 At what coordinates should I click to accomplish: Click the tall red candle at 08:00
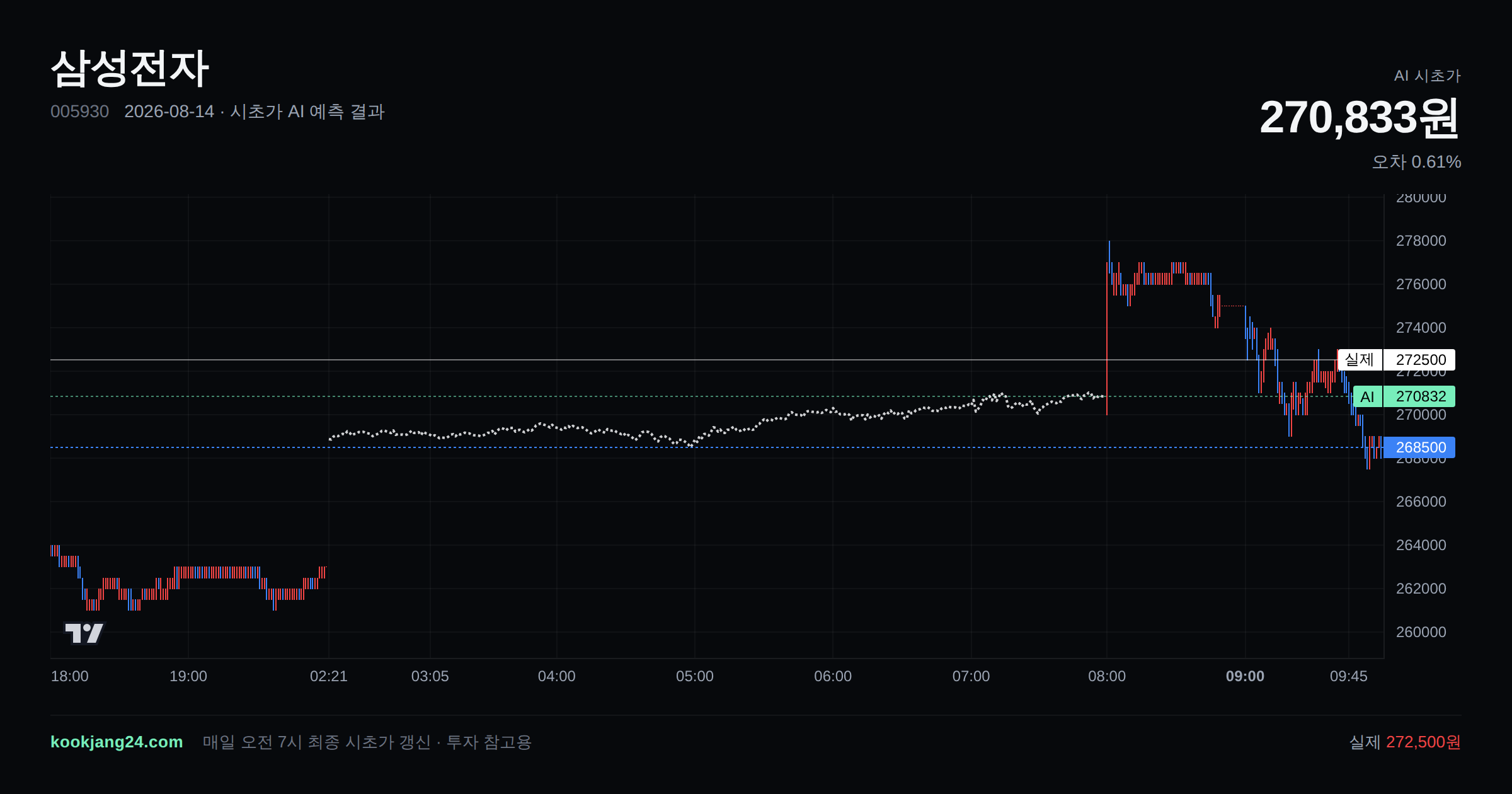pyautogui.click(x=1107, y=340)
